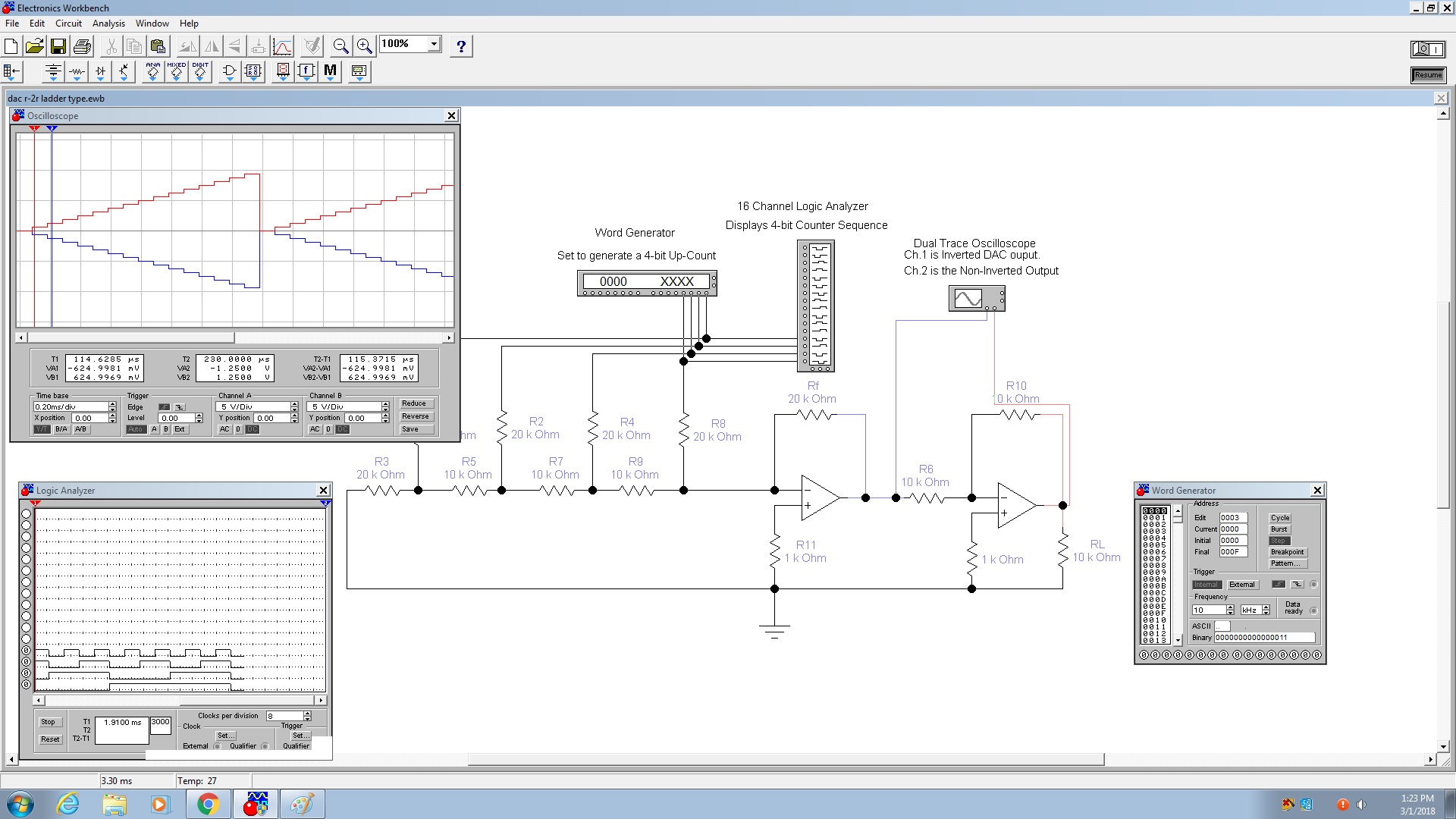
Task: Click the oscilloscope horizontal scrollbar
Action: click(x=235, y=337)
